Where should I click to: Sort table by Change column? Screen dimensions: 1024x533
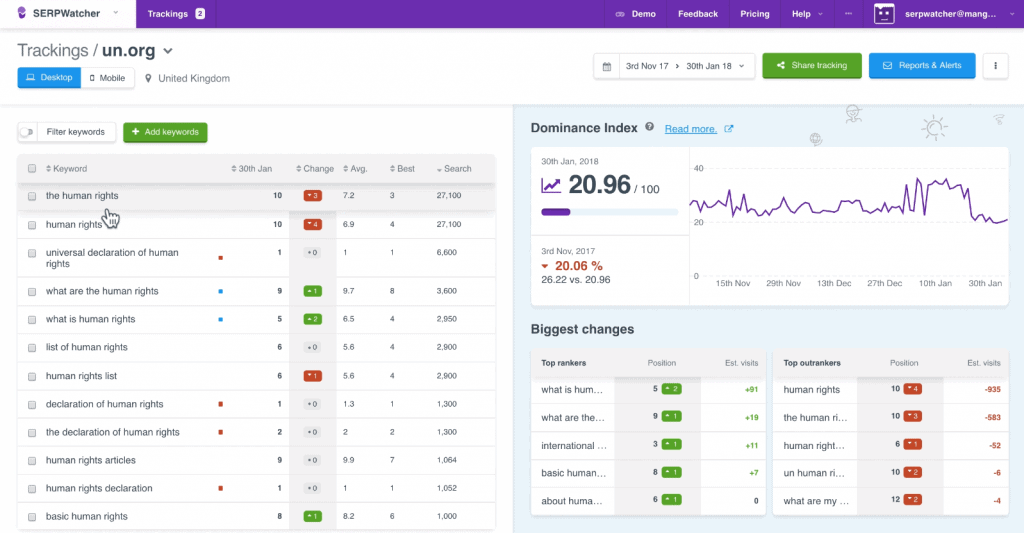pyautogui.click(x=315, y=169)
